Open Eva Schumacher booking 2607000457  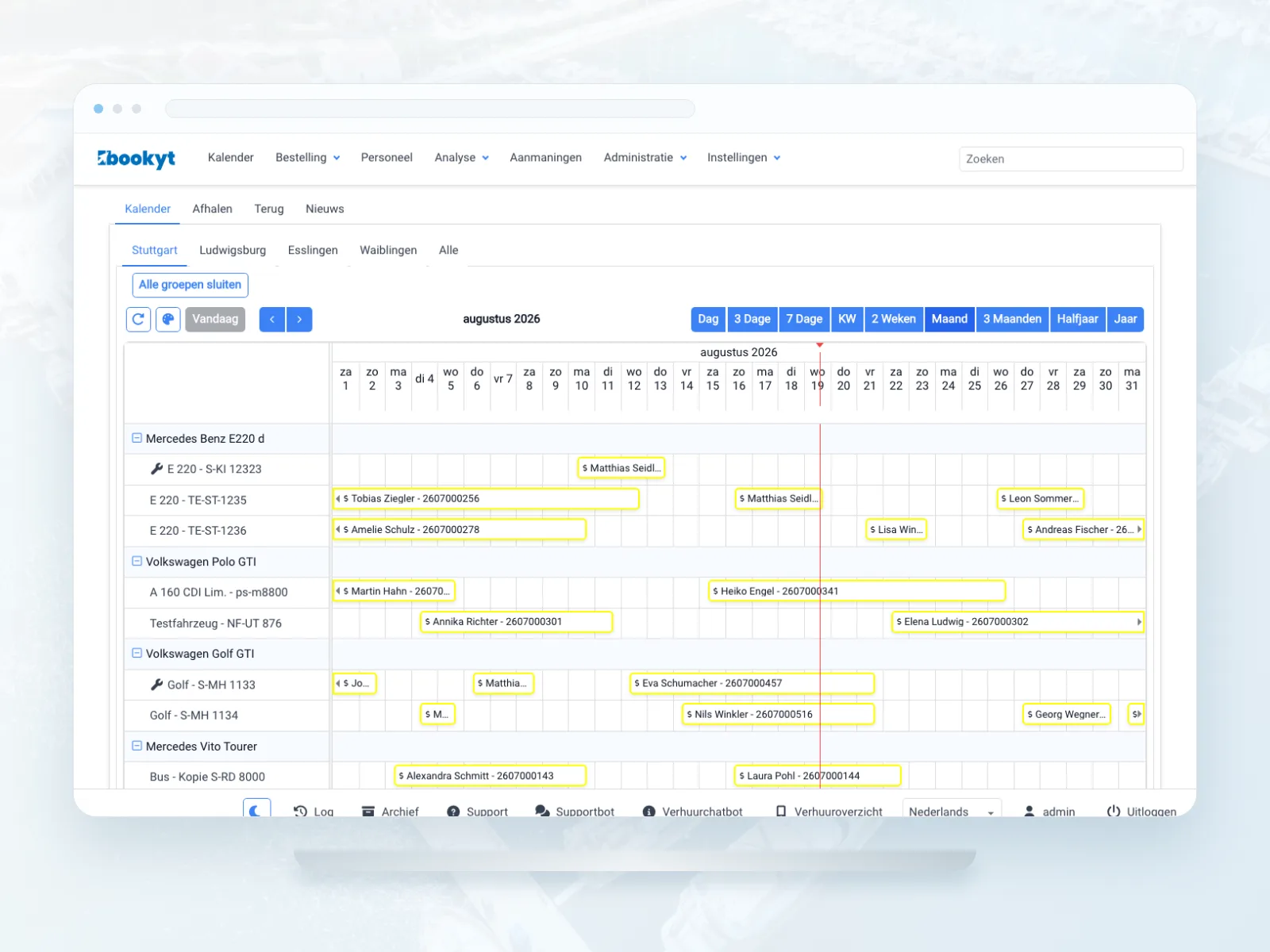tap(752, 683)
